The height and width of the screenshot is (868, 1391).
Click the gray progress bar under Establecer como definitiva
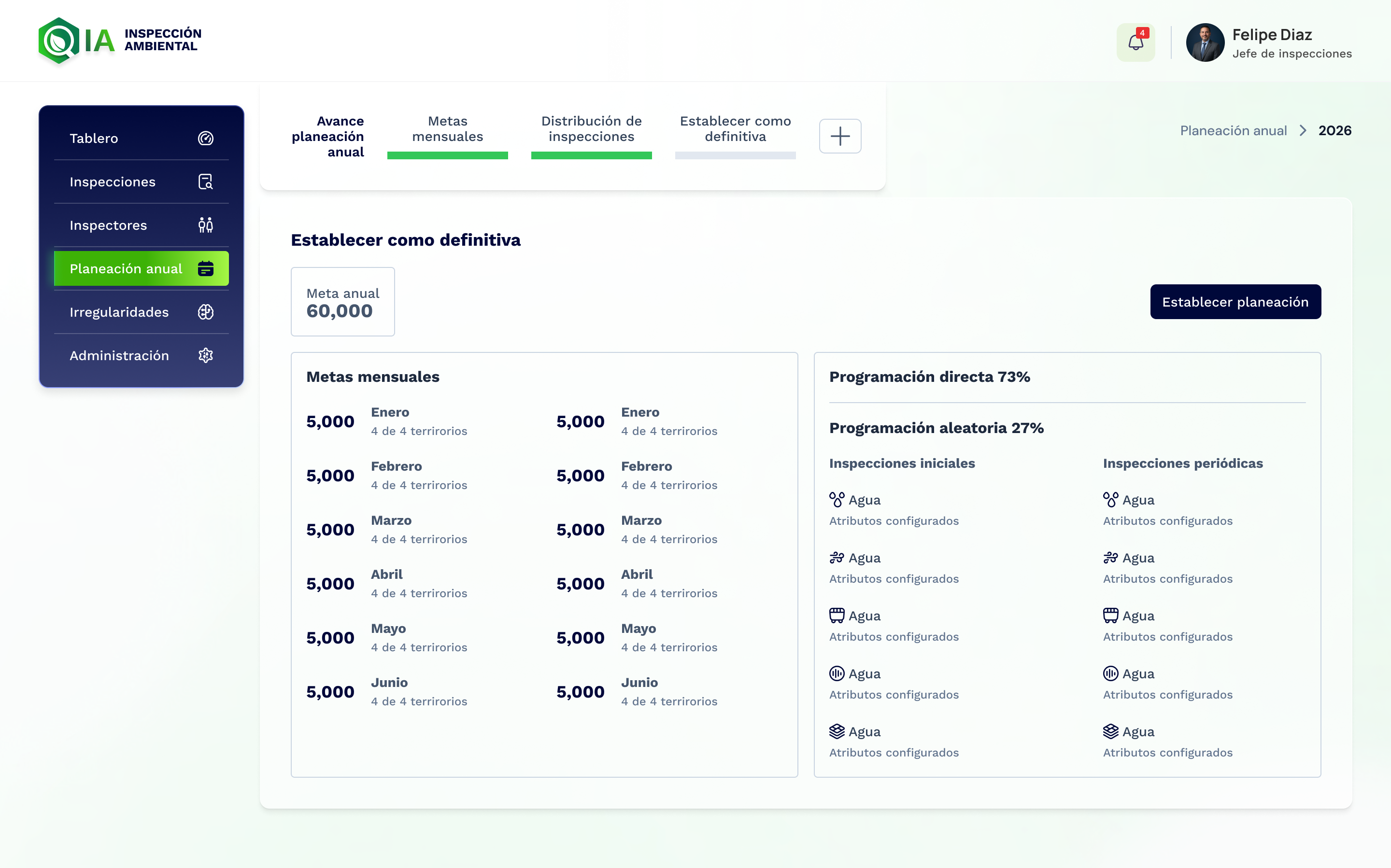[735, 155]
